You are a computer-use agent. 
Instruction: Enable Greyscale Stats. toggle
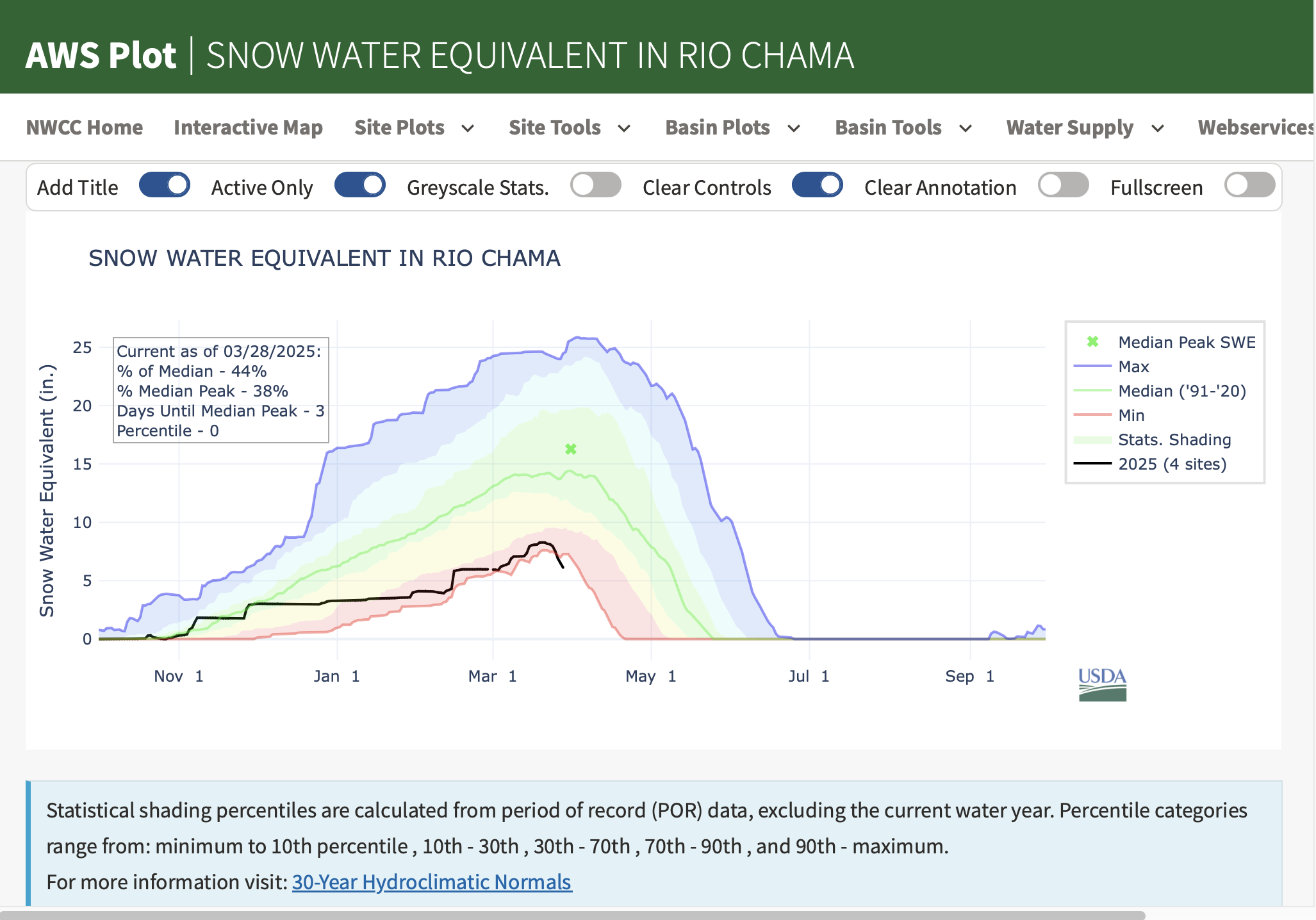pos(596,186)
